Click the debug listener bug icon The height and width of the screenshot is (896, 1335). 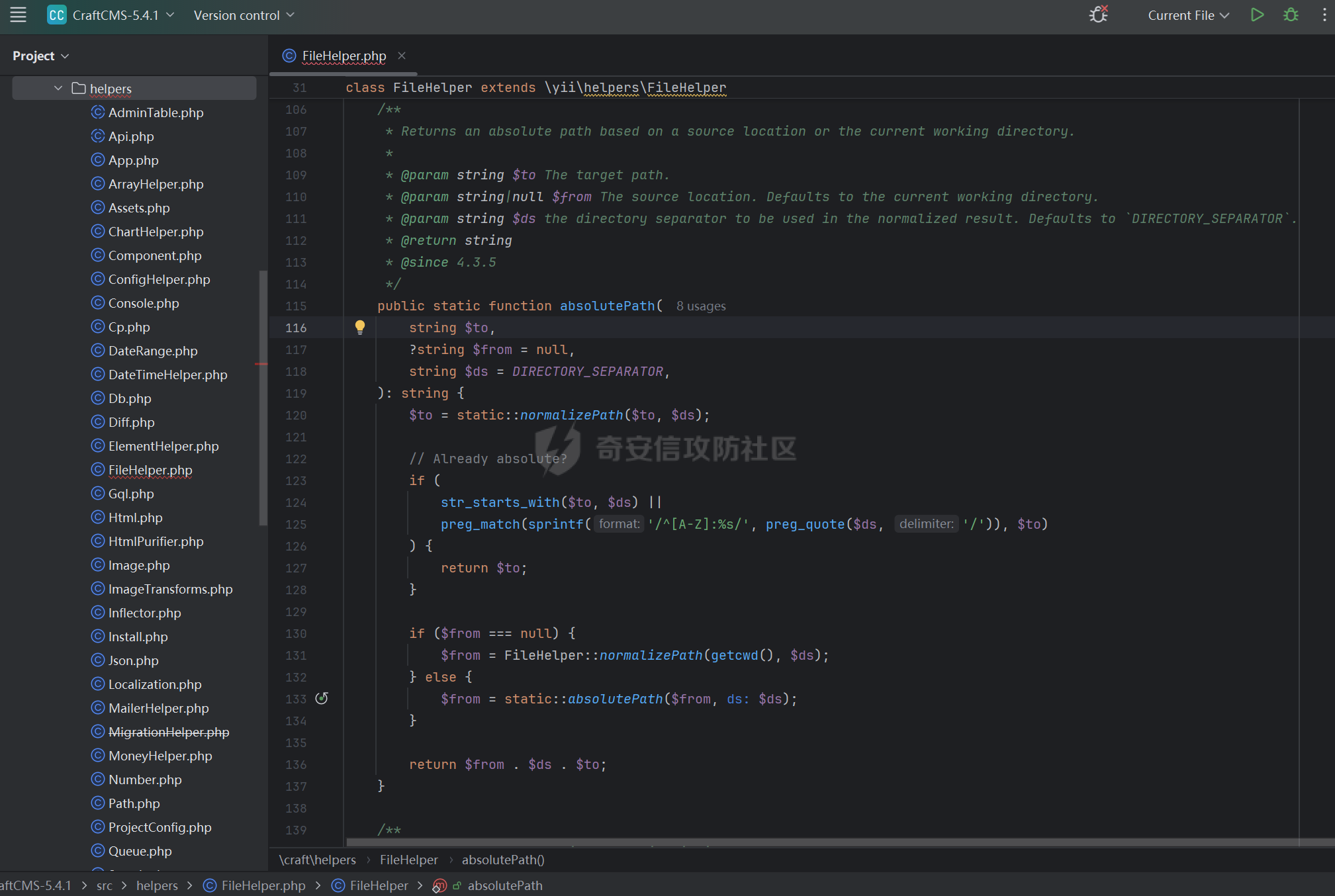pyautogui.click(x=1099, y=15)
